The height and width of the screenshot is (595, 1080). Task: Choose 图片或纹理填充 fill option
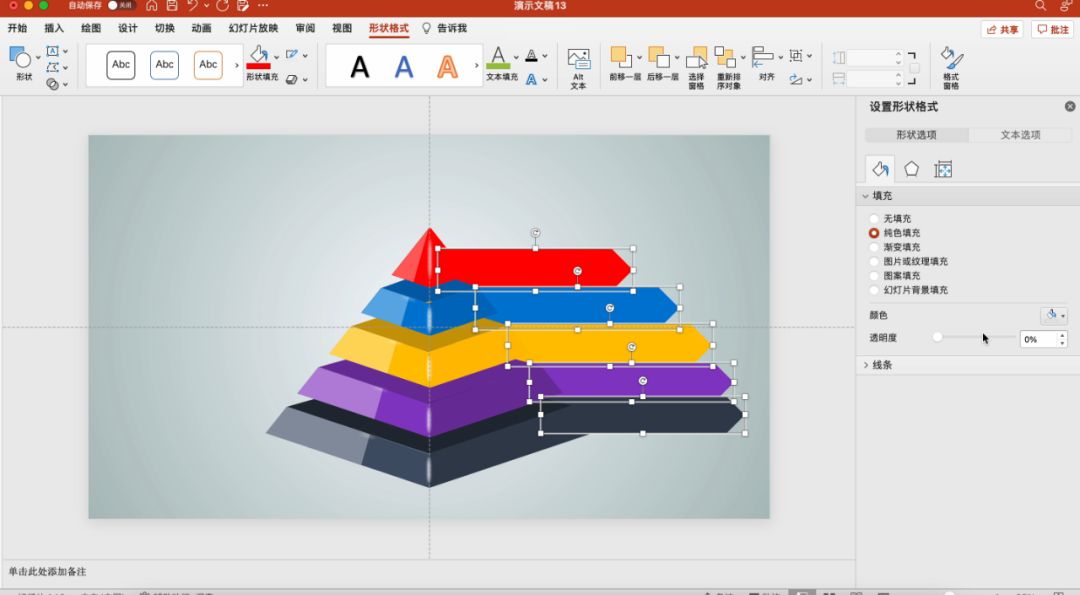pyautogui.click(x=875, y=261)
